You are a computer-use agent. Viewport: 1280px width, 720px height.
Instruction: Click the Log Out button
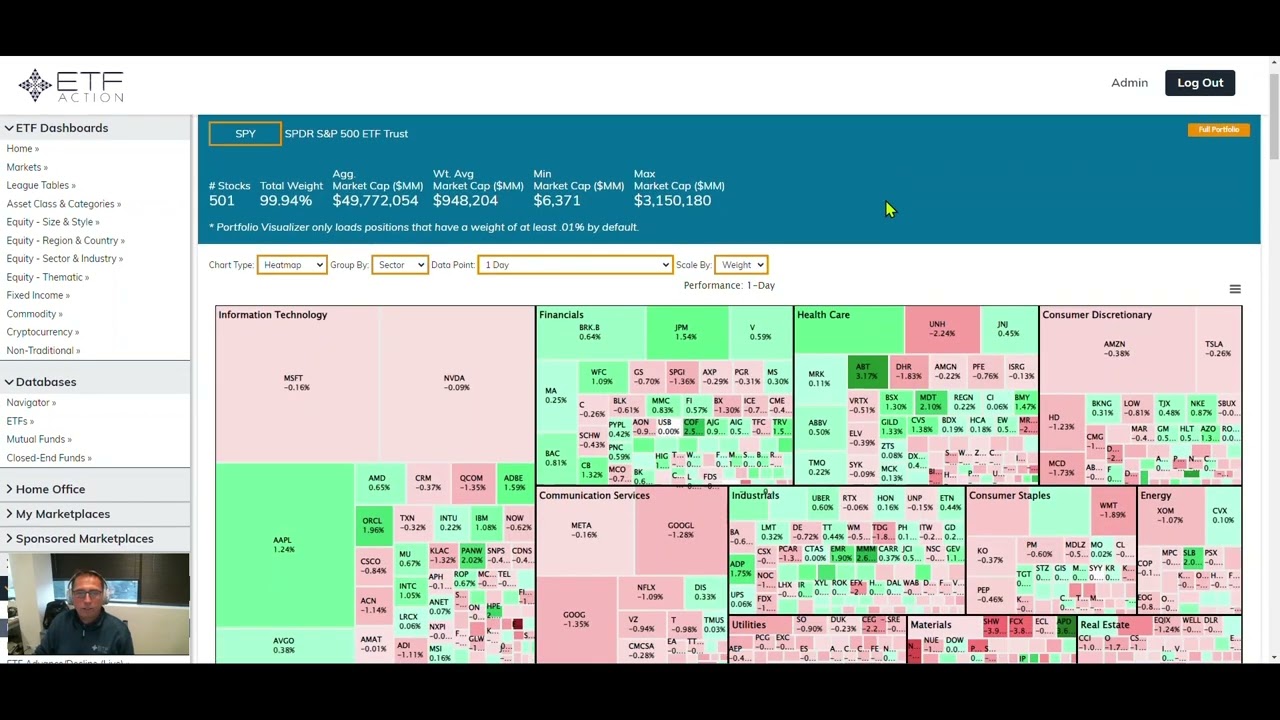[1200, 83]
